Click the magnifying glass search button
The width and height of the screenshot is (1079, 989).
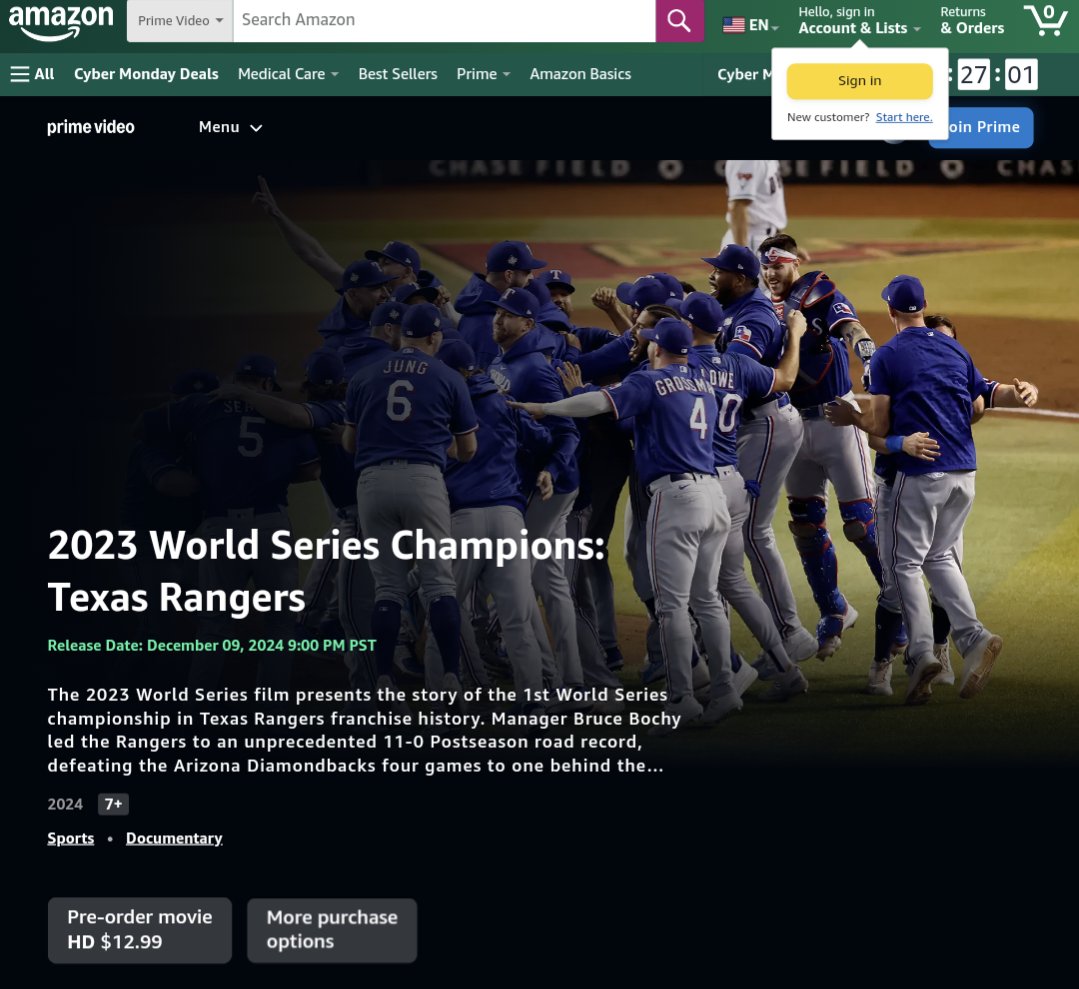pyautogui.click(x=679, y=21)
